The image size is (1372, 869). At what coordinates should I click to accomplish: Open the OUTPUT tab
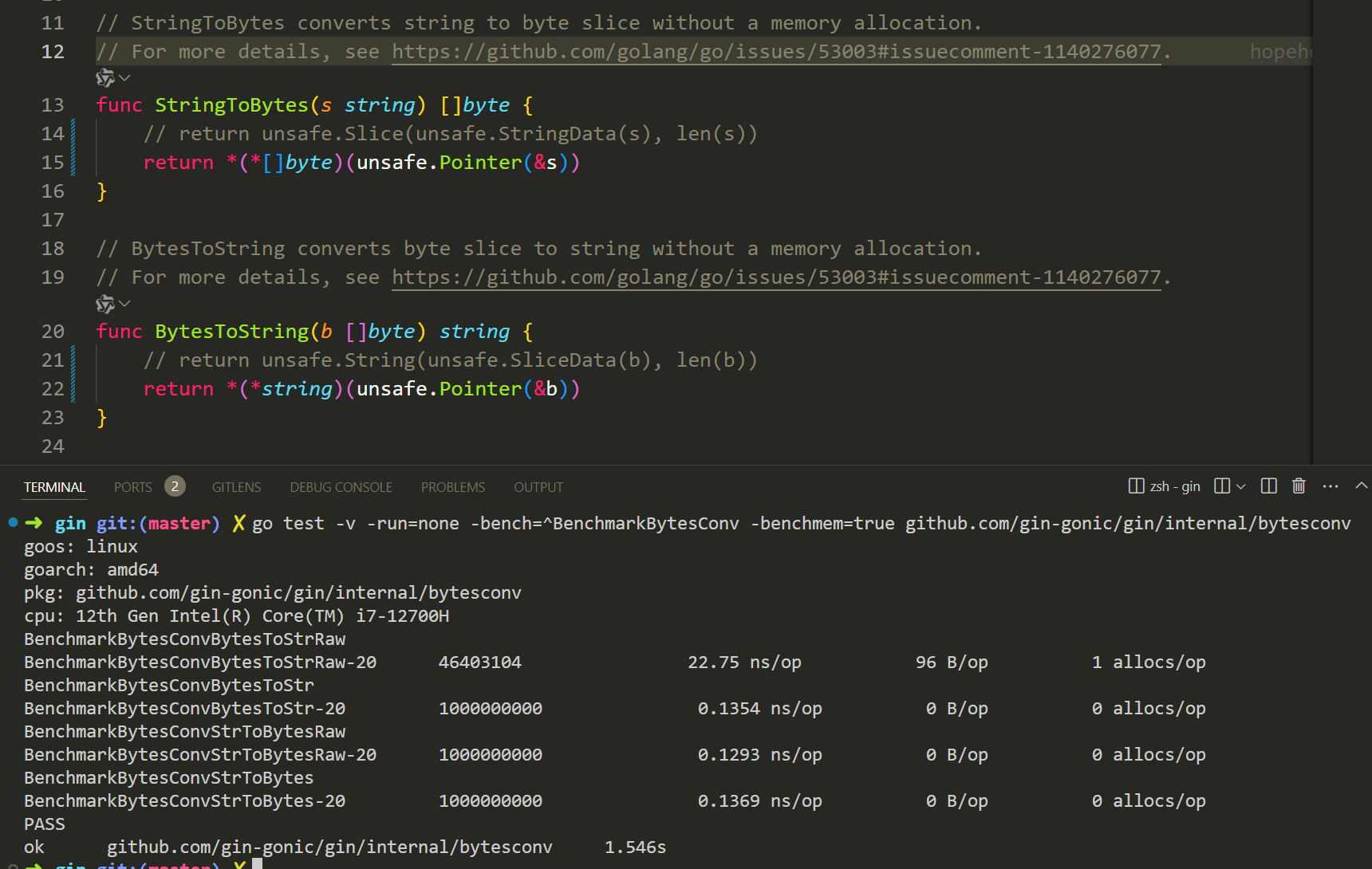point(538,487)
